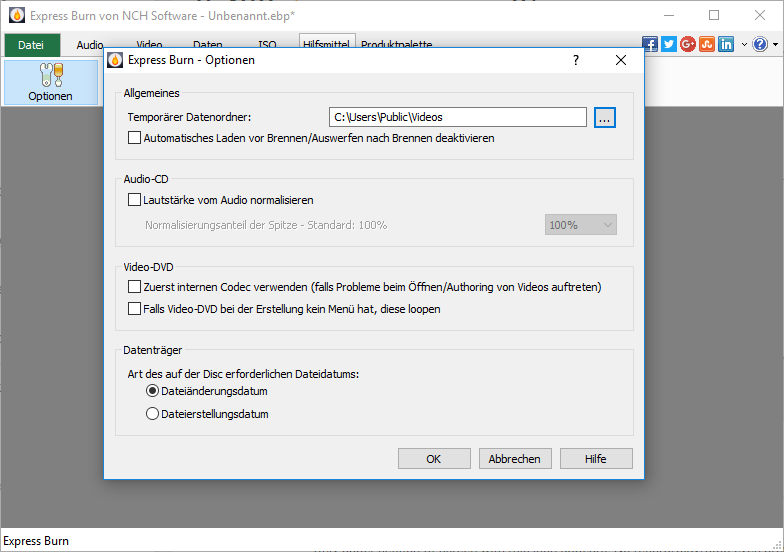This screenshot has width=784, height=552.
Task: Enable Automatisches Laden vor Brennen deaktivieren checkbox
Action: pyautogui.click(x=134, y=138)
